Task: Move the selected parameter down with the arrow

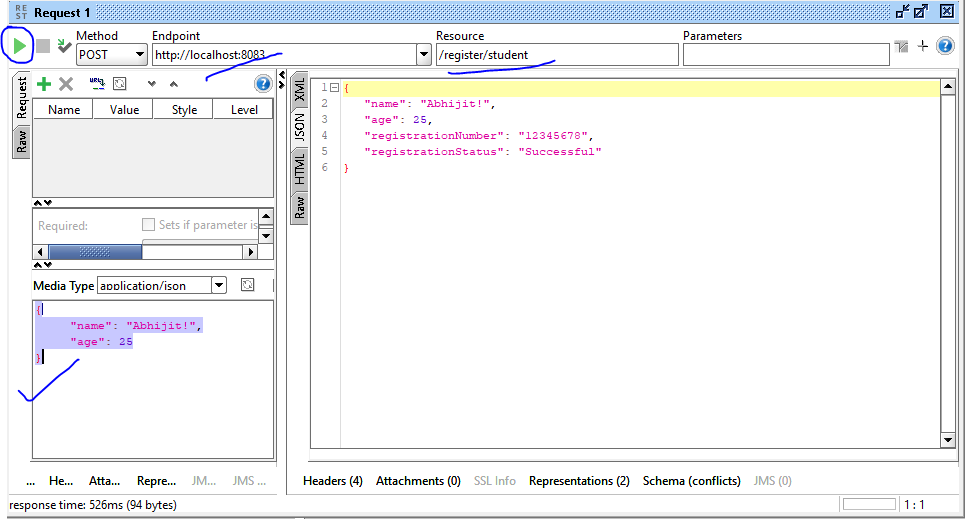Action: 152,85
